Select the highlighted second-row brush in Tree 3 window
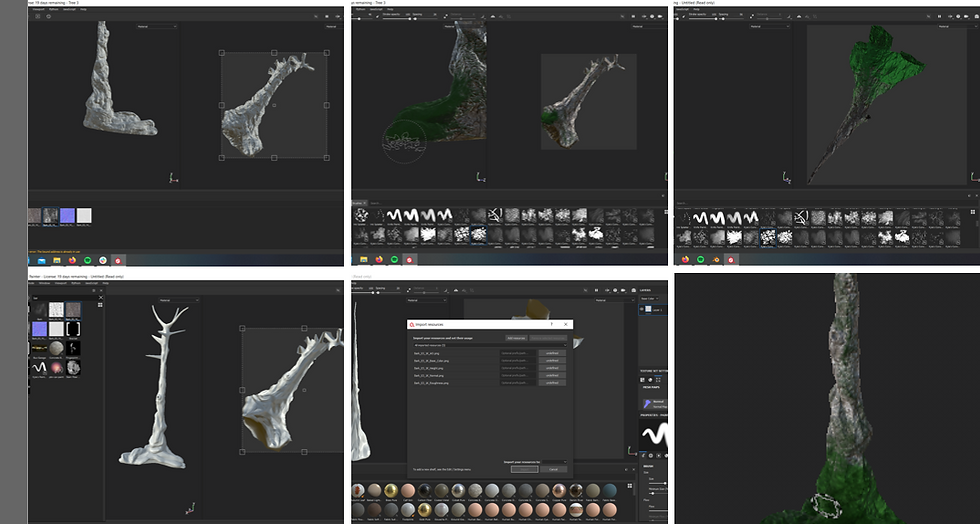This screenshot has height=524, width=980. (478, 234)
